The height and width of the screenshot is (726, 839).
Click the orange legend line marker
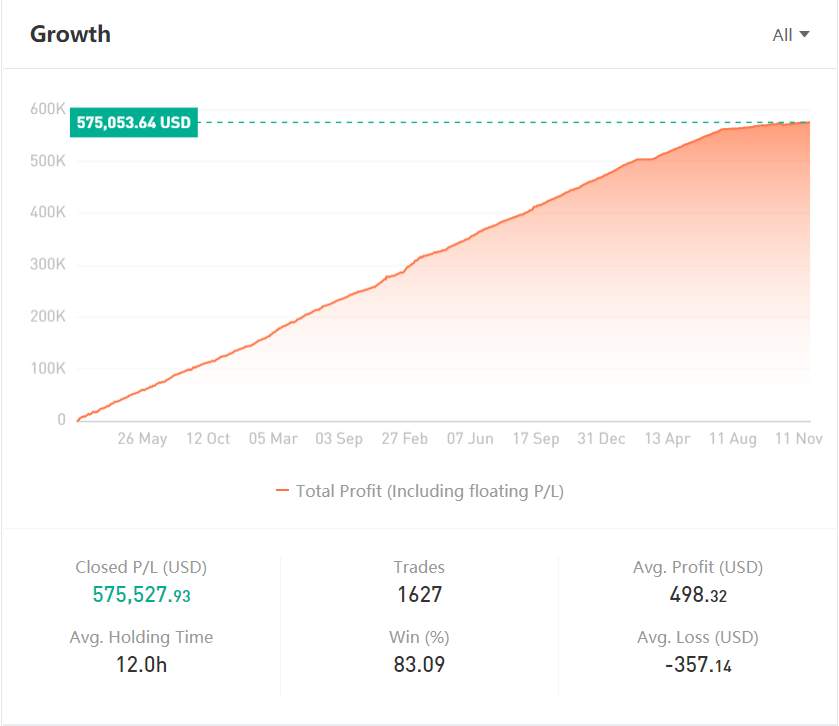(x=282, y=490)
